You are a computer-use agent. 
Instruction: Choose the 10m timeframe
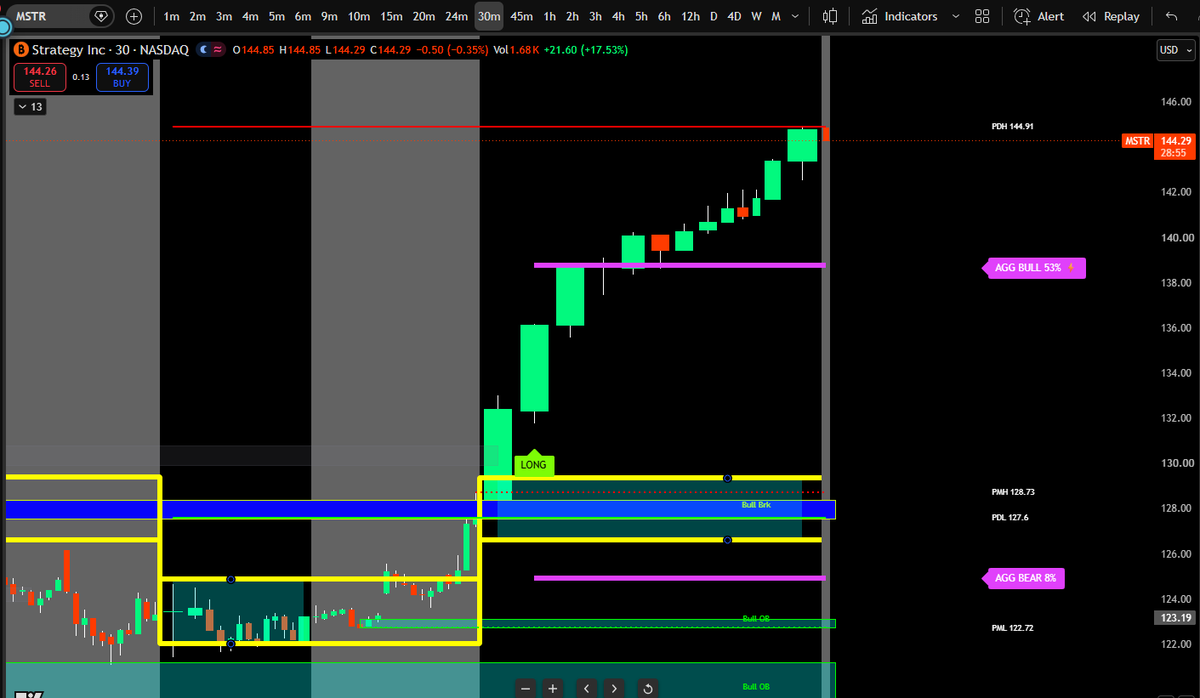pos(359,17)
